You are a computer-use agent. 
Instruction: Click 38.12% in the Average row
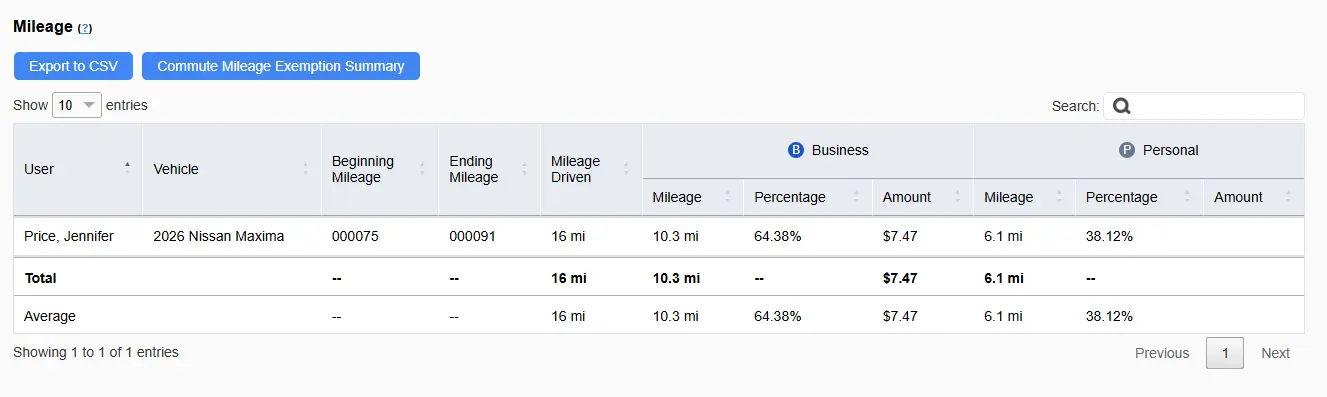[1109, 316]
